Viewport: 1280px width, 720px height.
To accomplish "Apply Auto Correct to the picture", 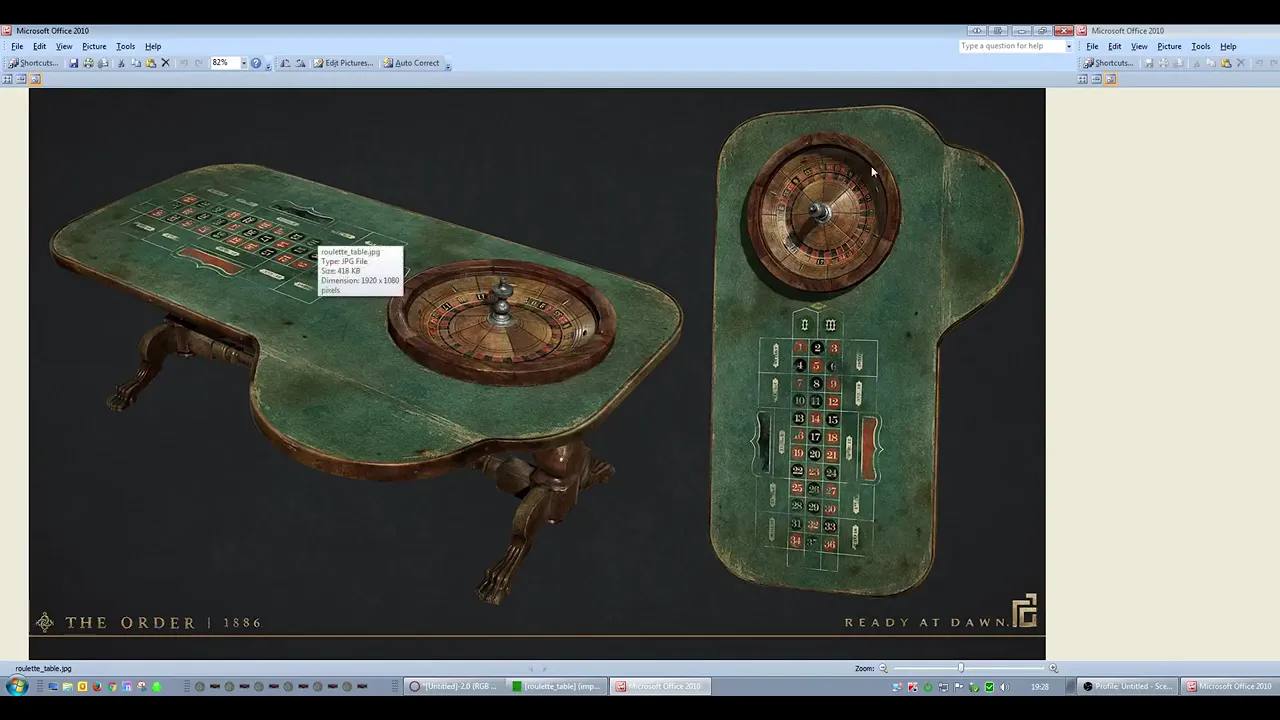I will point(411,63).
